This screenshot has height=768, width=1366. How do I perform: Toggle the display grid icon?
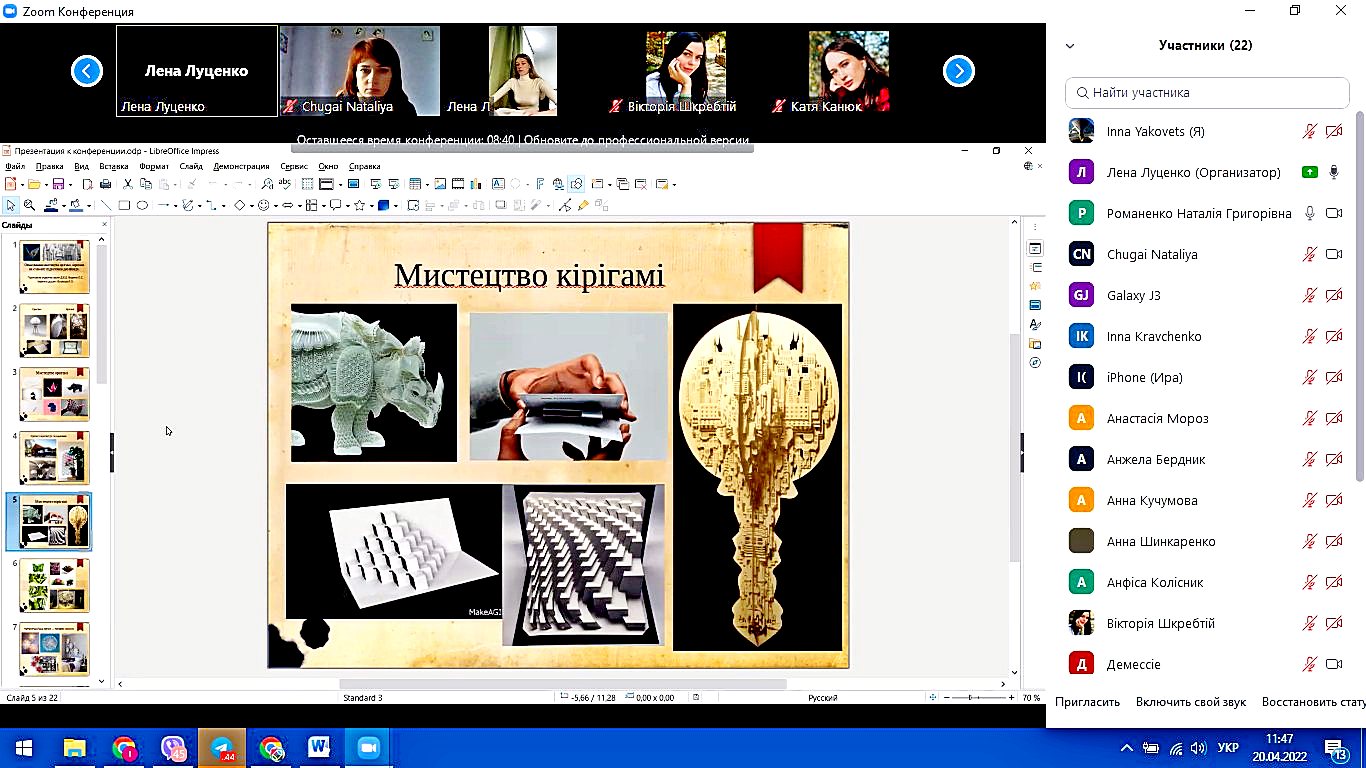(307, 185)
